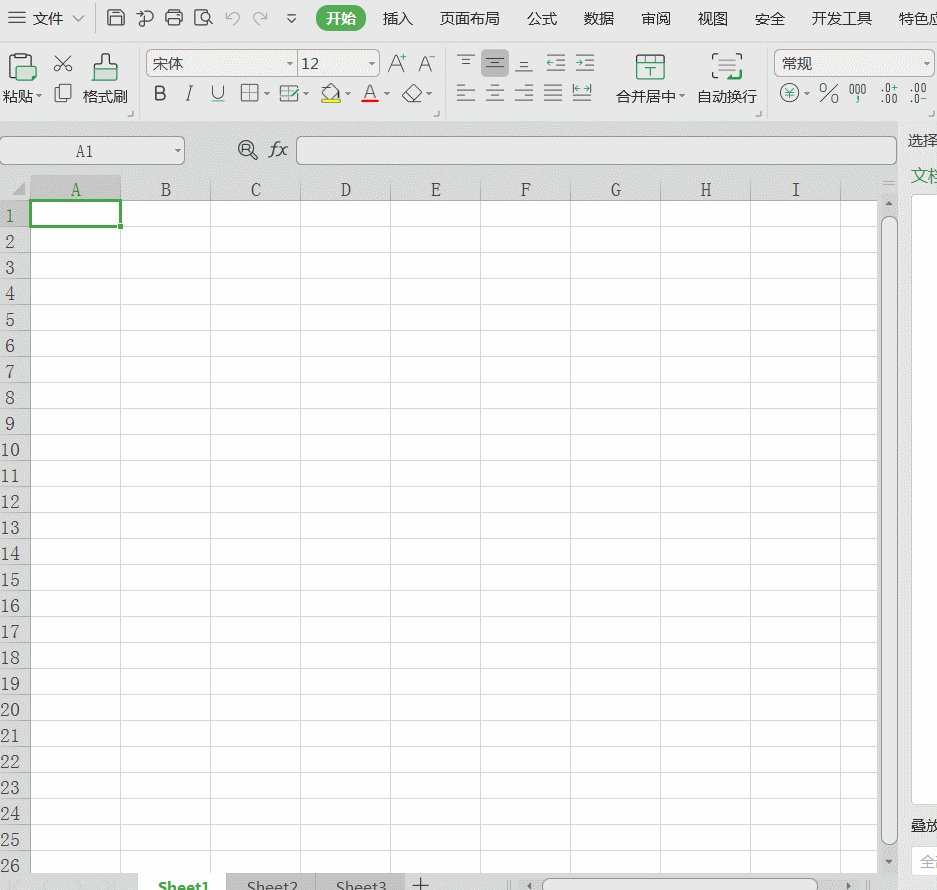Click the Cut scissors icon
The image size is (937, 890).
pyautogui.click(x=63, y=63)
